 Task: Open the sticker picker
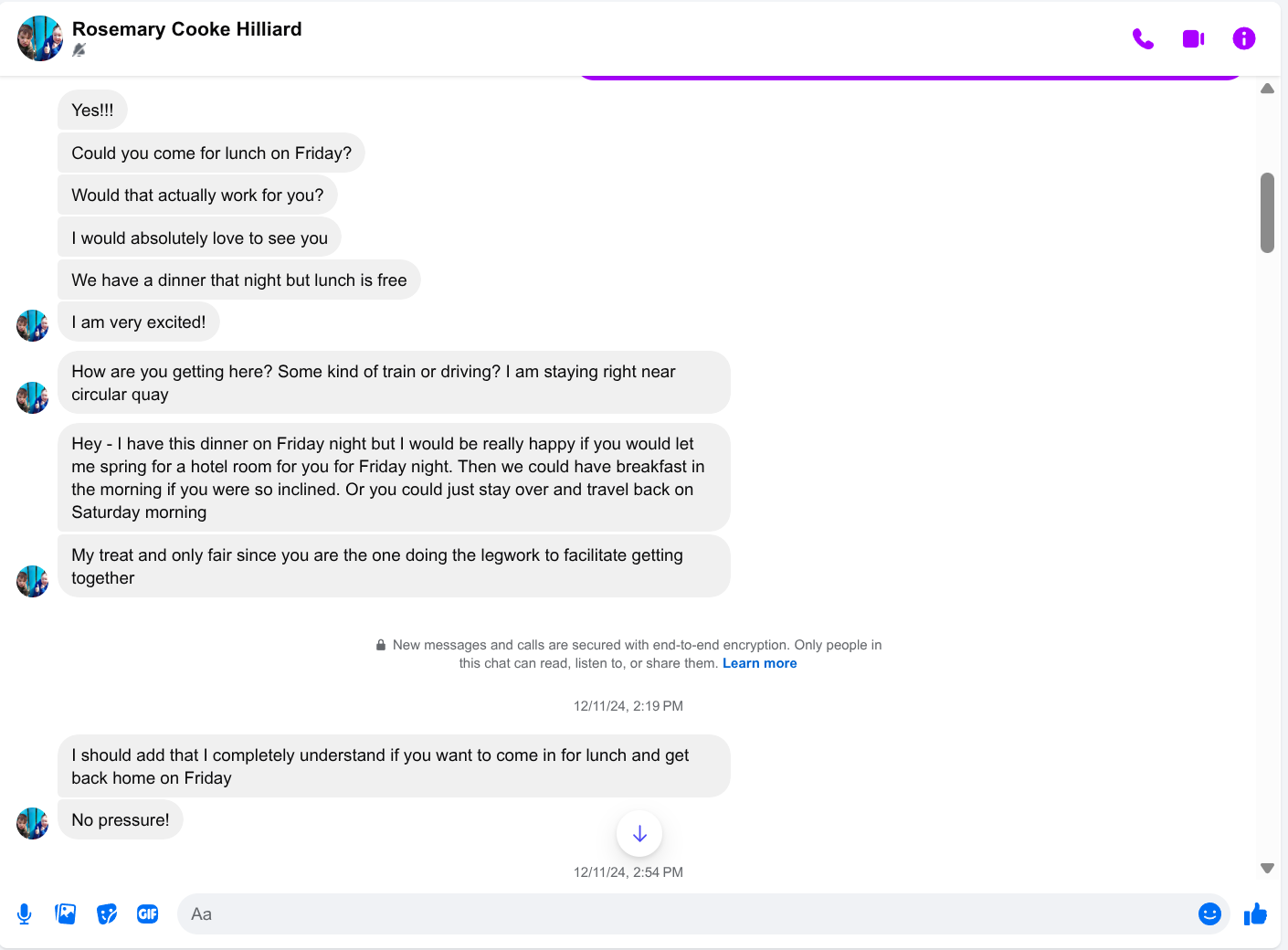pyautogui.click(x=107, y=913)
